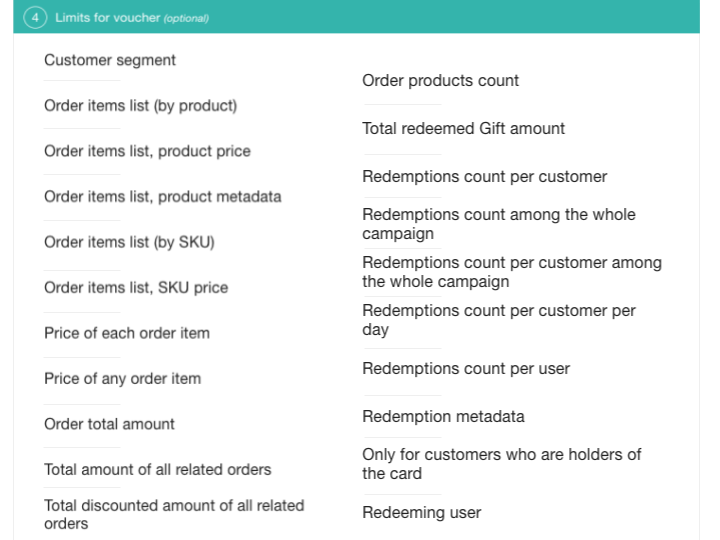
Task: Expand the Limits for voucher section header
Action: 132,18
